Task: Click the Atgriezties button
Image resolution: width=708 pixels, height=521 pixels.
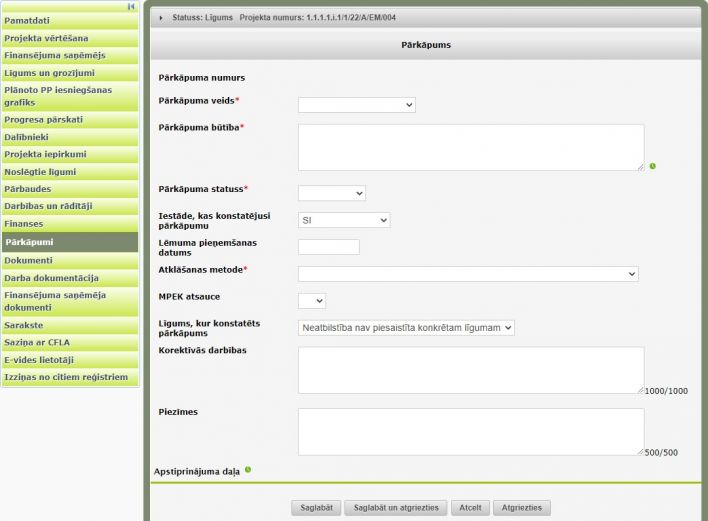Action: coord(521,508)
